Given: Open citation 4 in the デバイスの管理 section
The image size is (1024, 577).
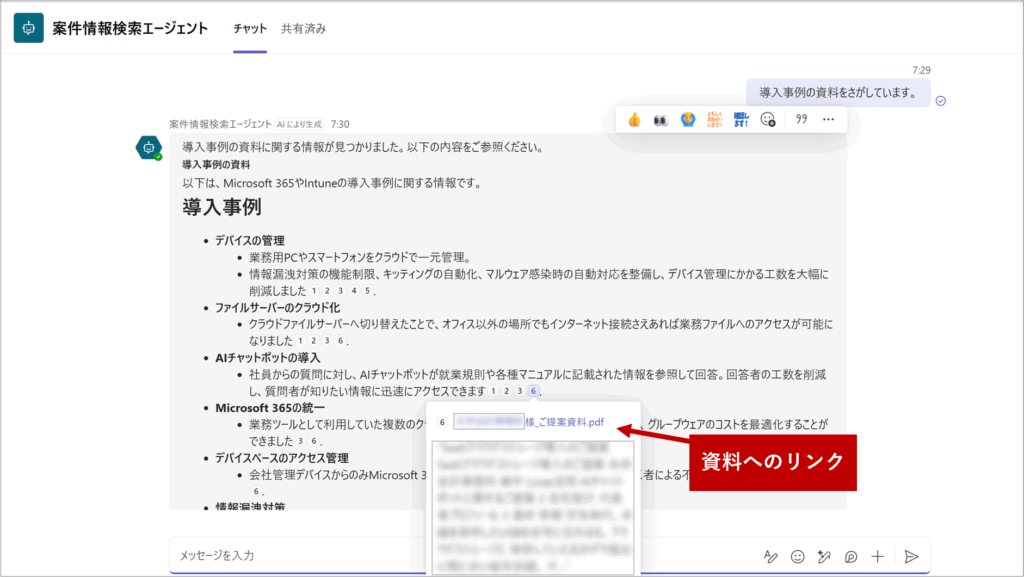Looking at the screenshot, I should (354, 291).
